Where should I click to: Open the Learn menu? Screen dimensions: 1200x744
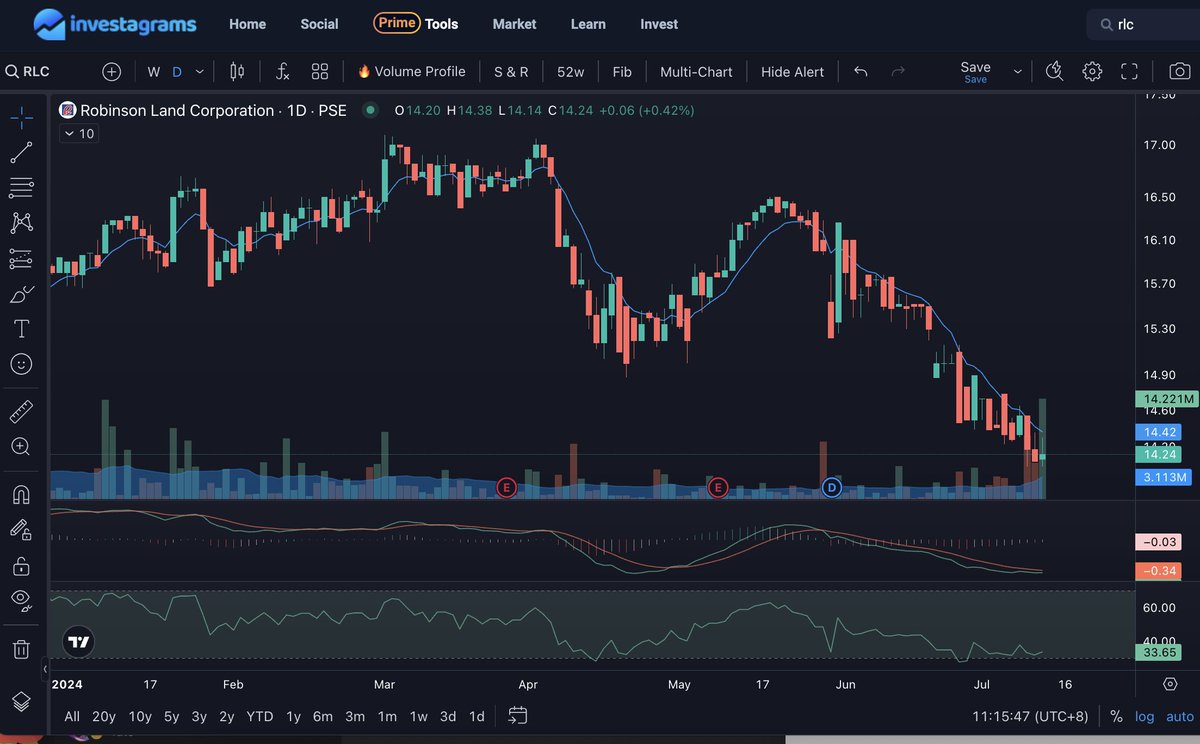click(x=588, y=24)
